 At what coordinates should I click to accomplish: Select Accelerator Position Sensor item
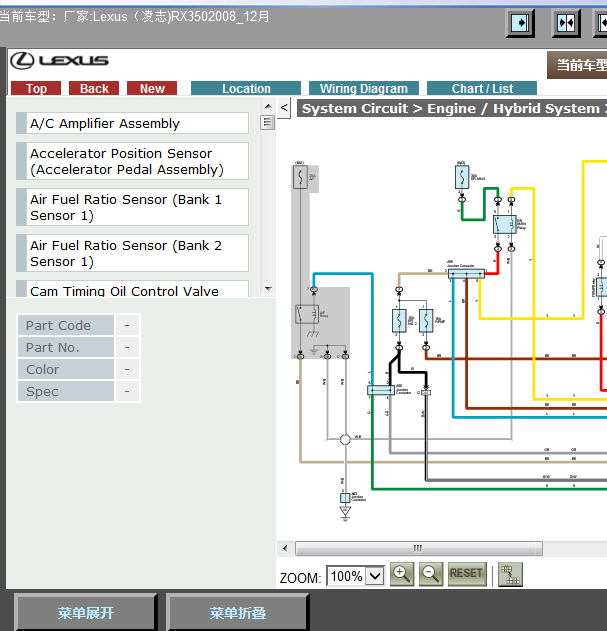point(132,161)
